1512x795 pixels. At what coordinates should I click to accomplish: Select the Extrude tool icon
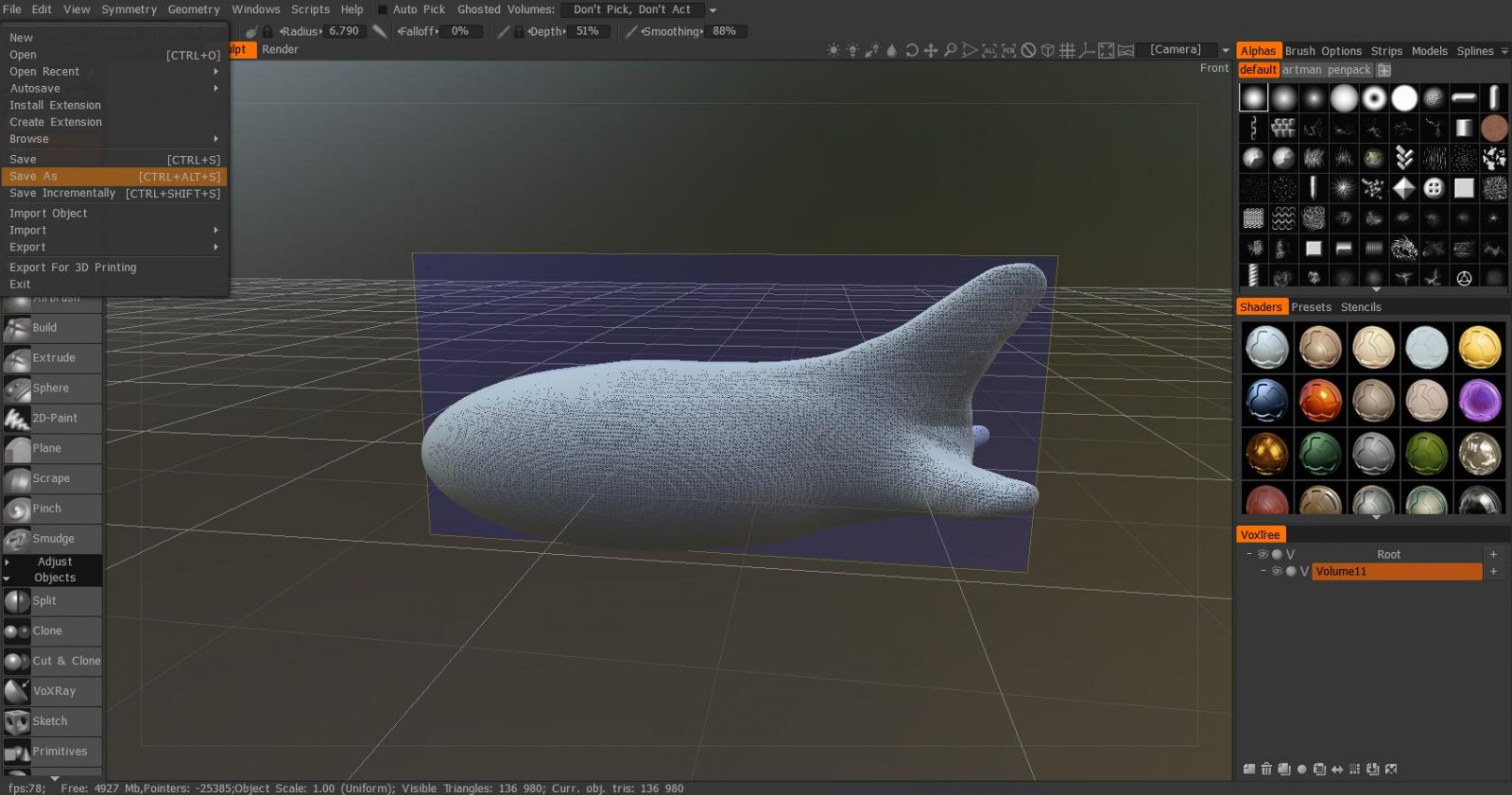click(x=17, y=359)
